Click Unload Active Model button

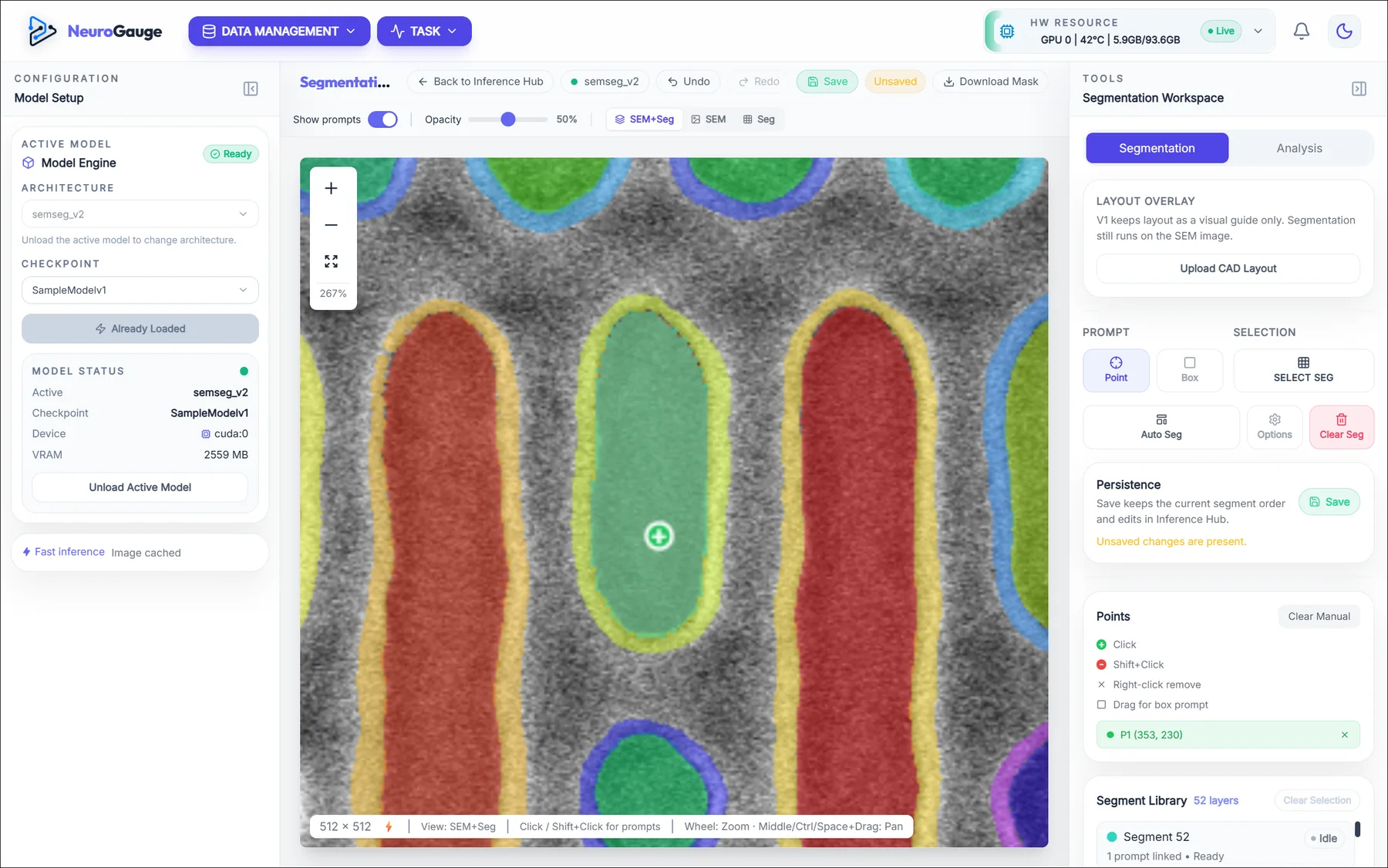click(x=140, y=487)
